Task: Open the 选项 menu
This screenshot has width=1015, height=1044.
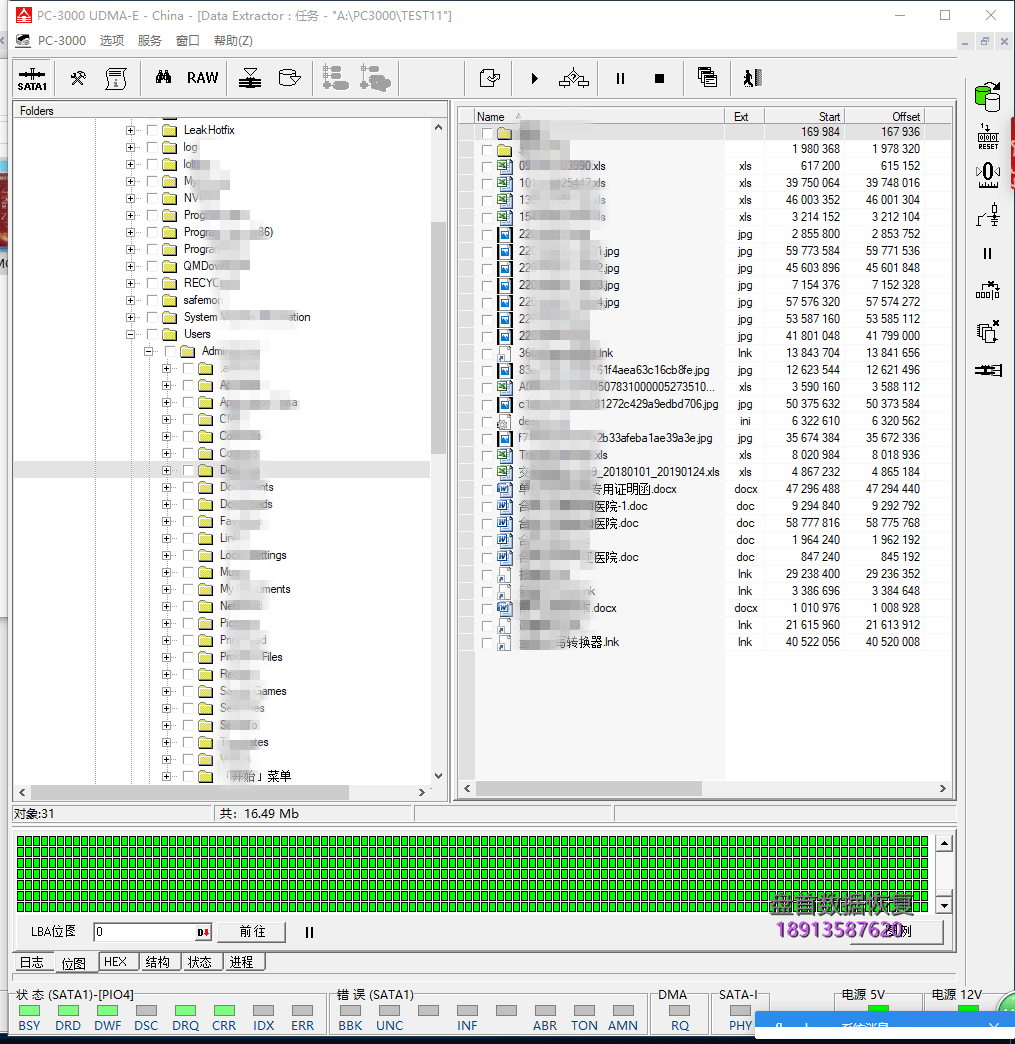Action: point(112,41)
